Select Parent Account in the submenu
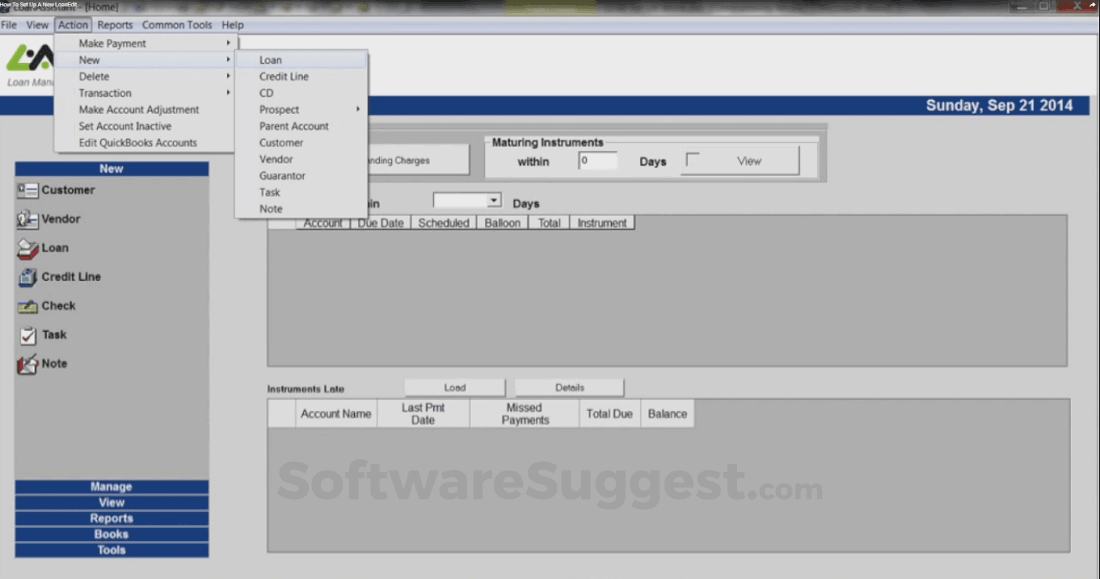Viewport: 1100px width, 579px height. [x=302, y=126]
